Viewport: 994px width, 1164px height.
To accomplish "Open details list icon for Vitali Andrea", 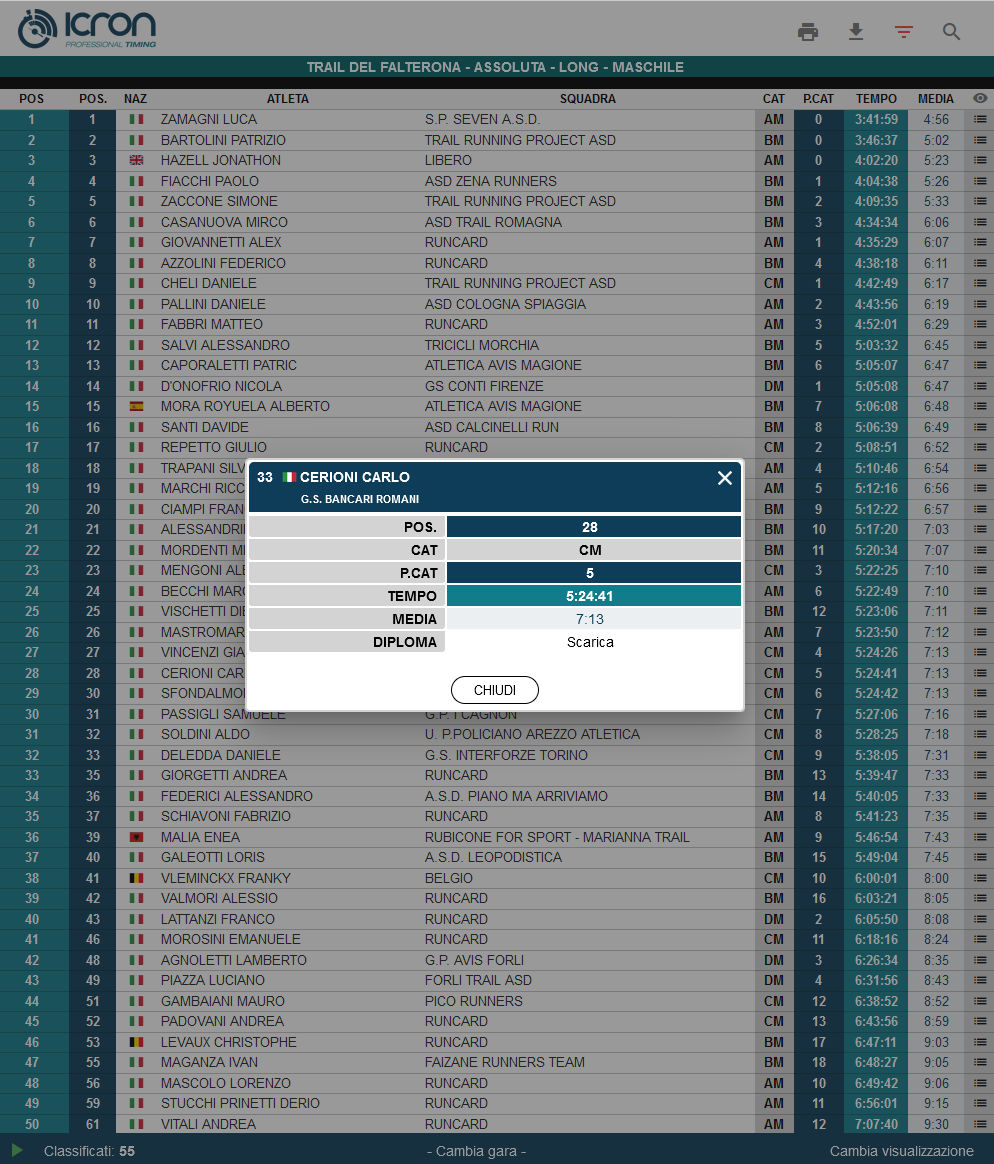I will tap(980, 1124).
